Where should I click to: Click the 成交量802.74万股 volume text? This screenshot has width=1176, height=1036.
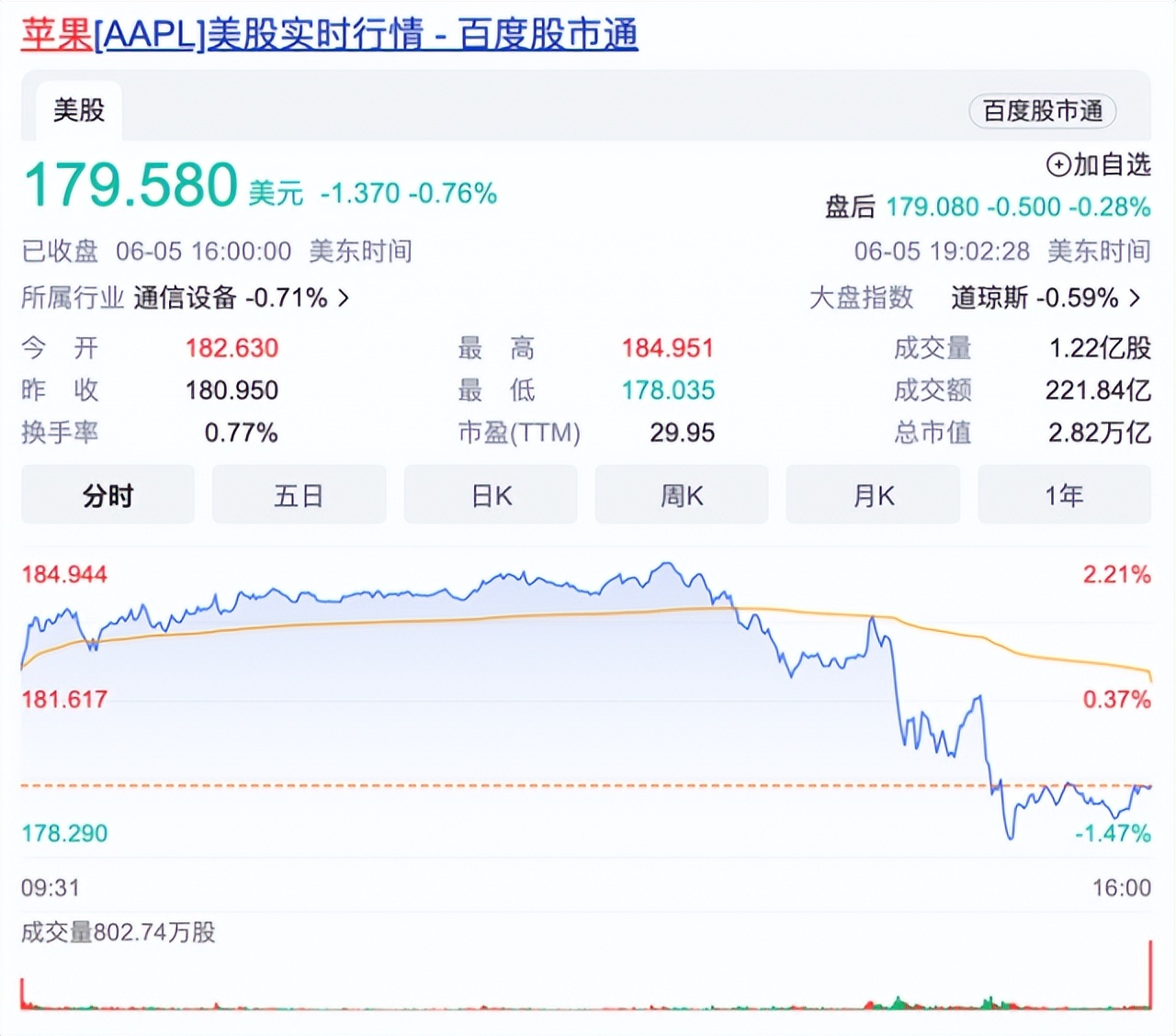tap(119, 932)
